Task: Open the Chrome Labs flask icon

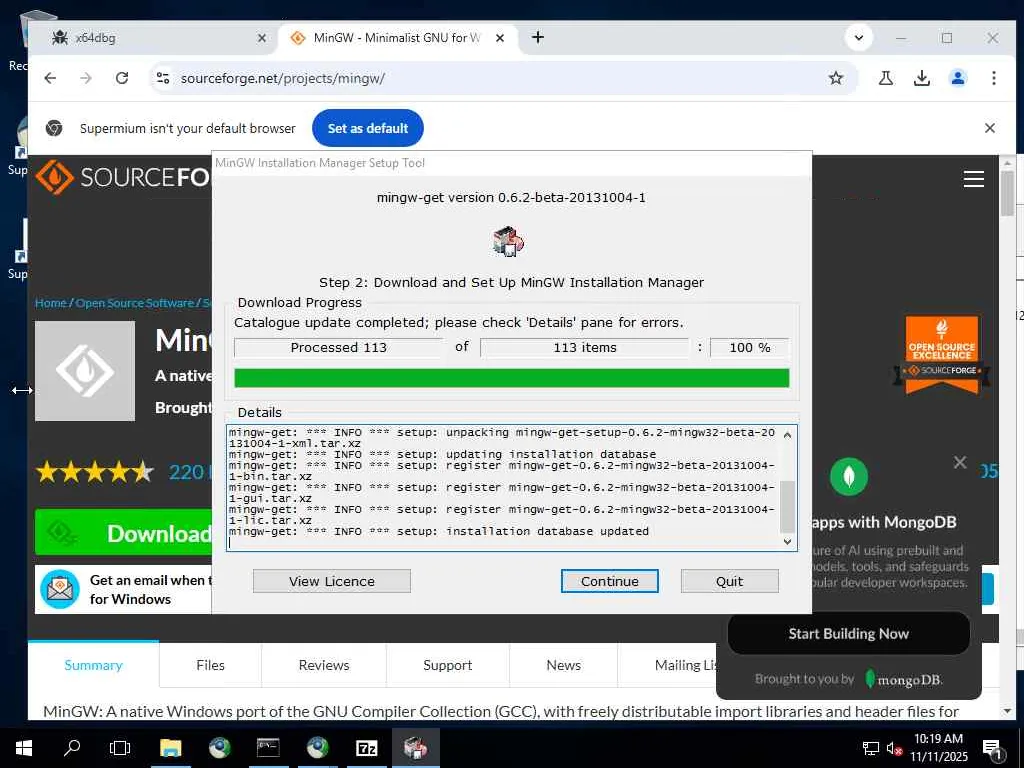Action: click(886, 78)
